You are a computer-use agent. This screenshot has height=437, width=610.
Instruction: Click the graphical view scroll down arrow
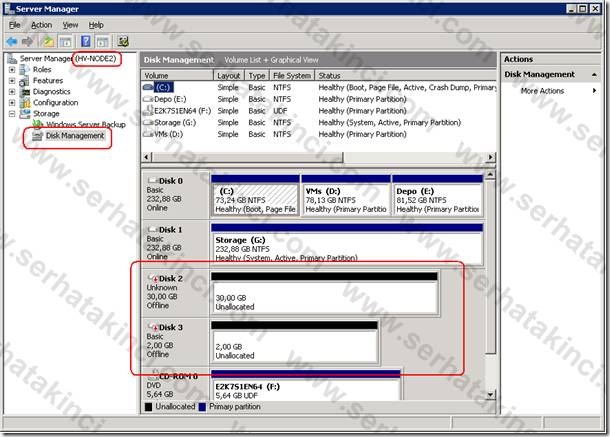tap(491, 394)
